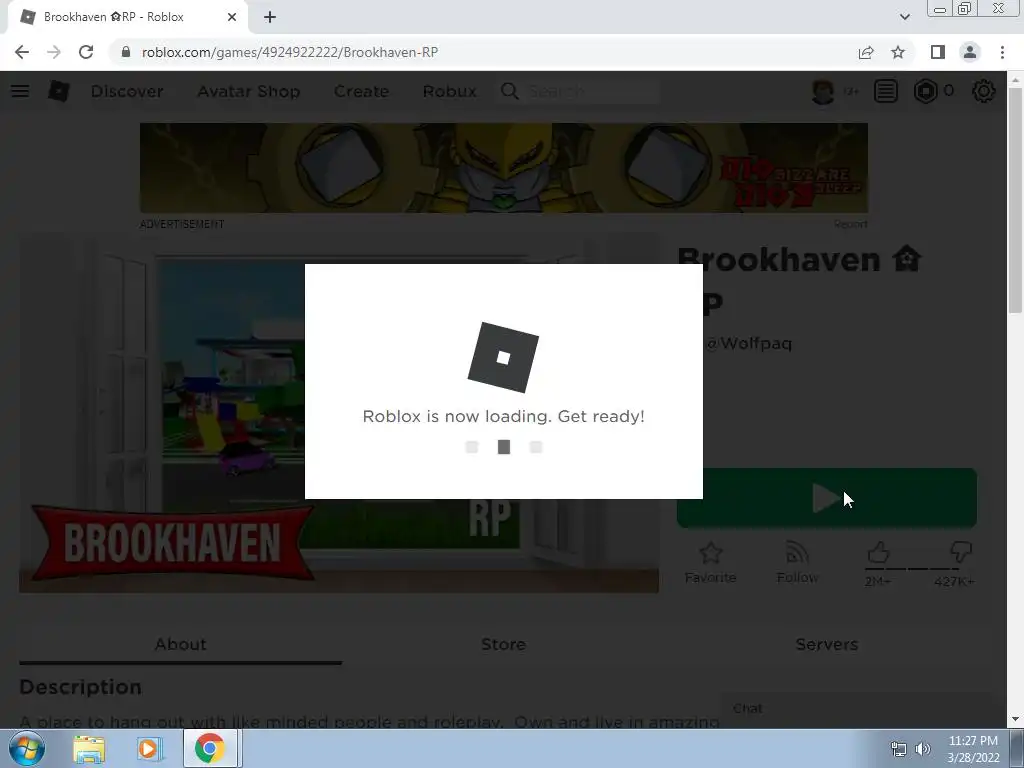
Task: Open the volume speaker tray icon
Action: point(923,749)
